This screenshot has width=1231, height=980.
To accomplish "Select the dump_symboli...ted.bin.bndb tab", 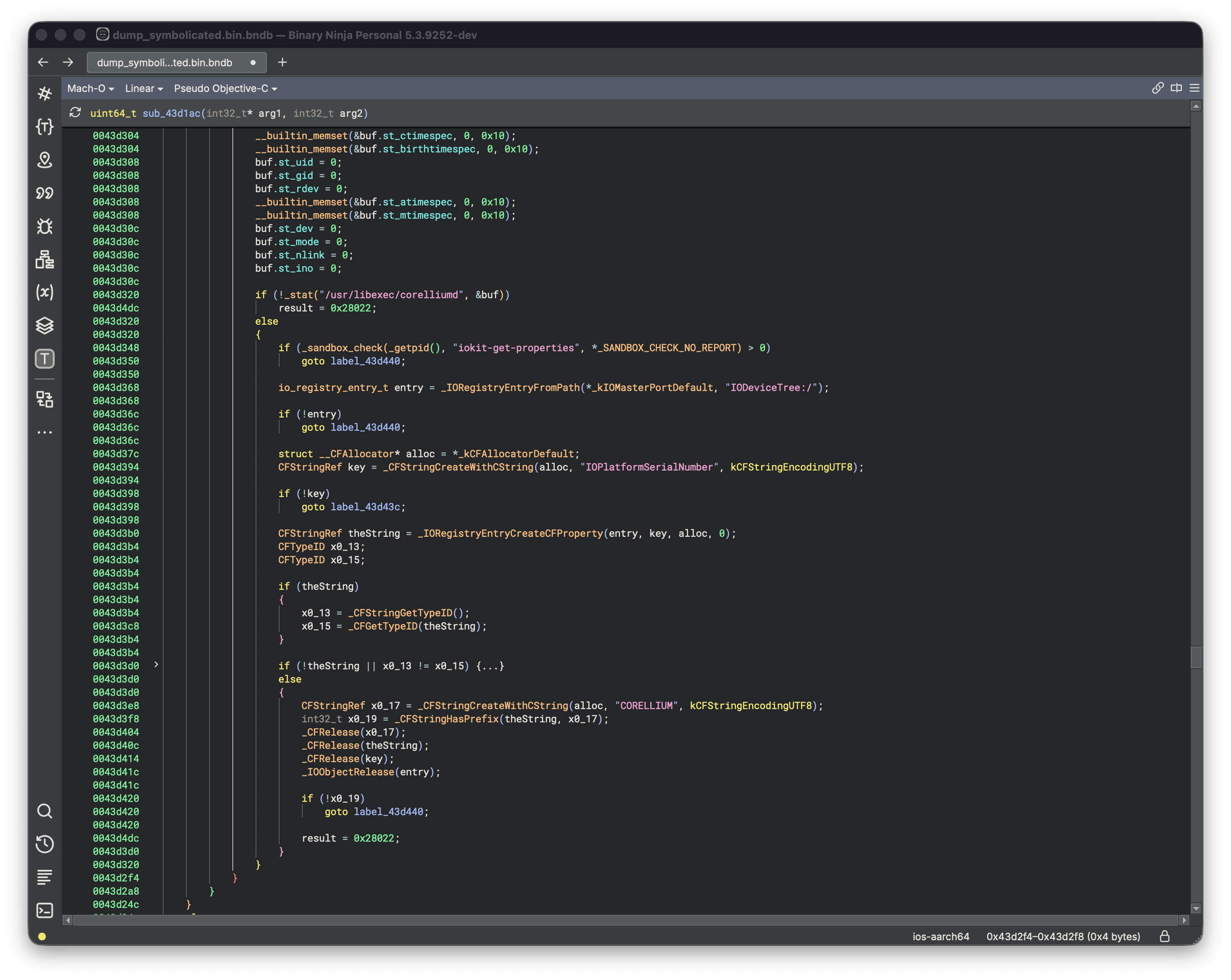I will click(x=164, y=62).
